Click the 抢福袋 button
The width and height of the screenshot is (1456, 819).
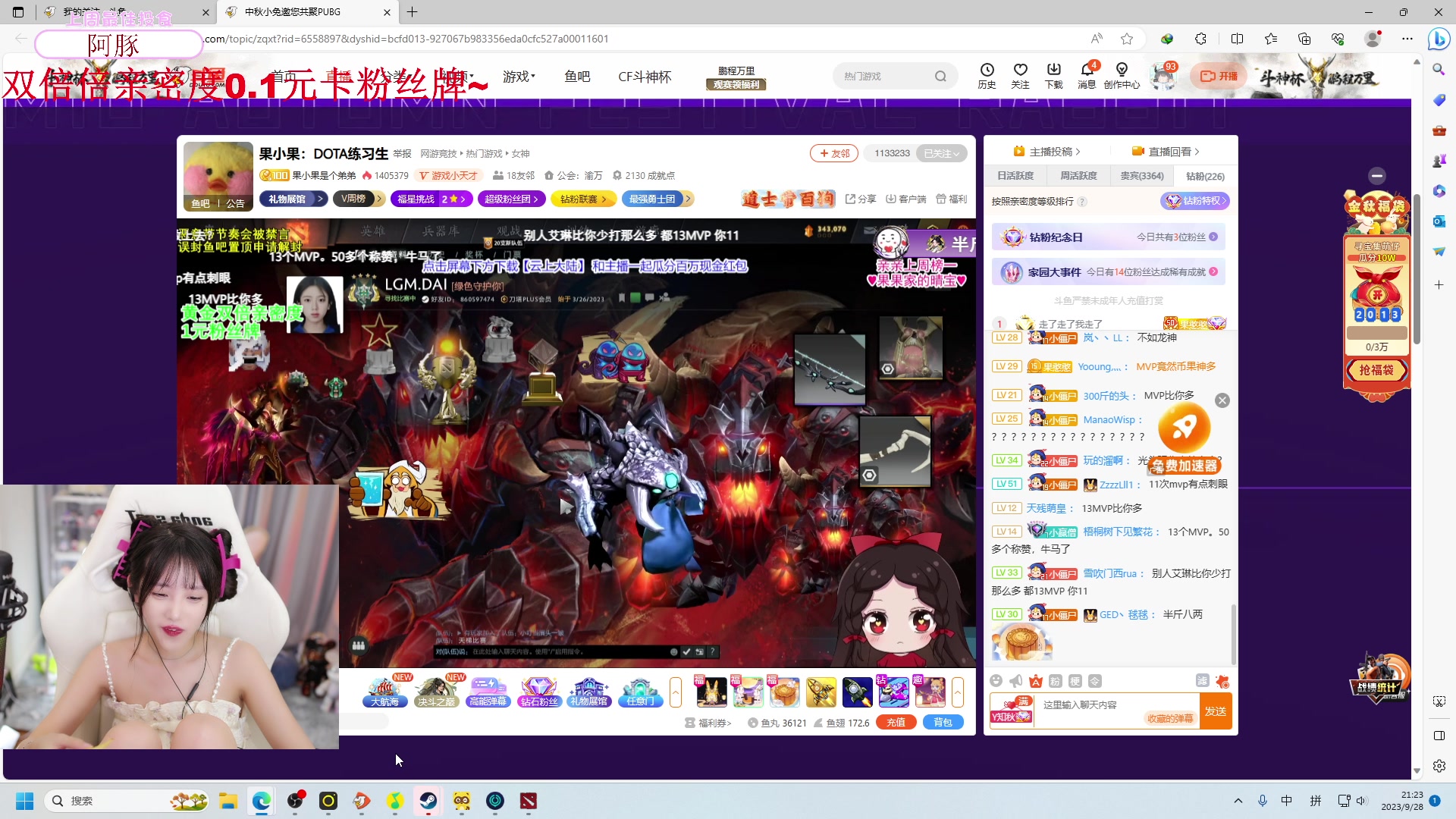1376,370
